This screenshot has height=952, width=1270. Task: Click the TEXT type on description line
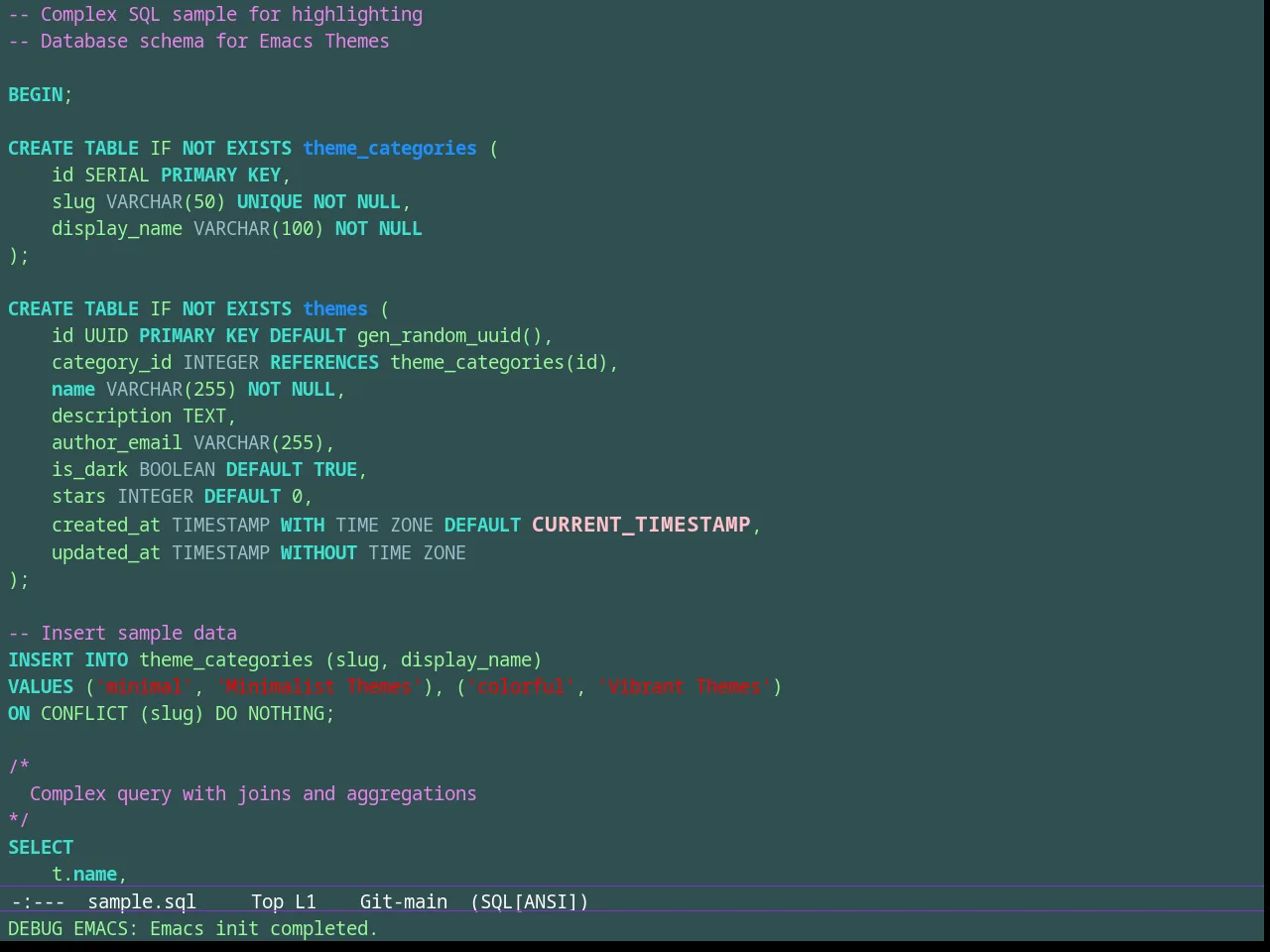click(x=204, y=416)
